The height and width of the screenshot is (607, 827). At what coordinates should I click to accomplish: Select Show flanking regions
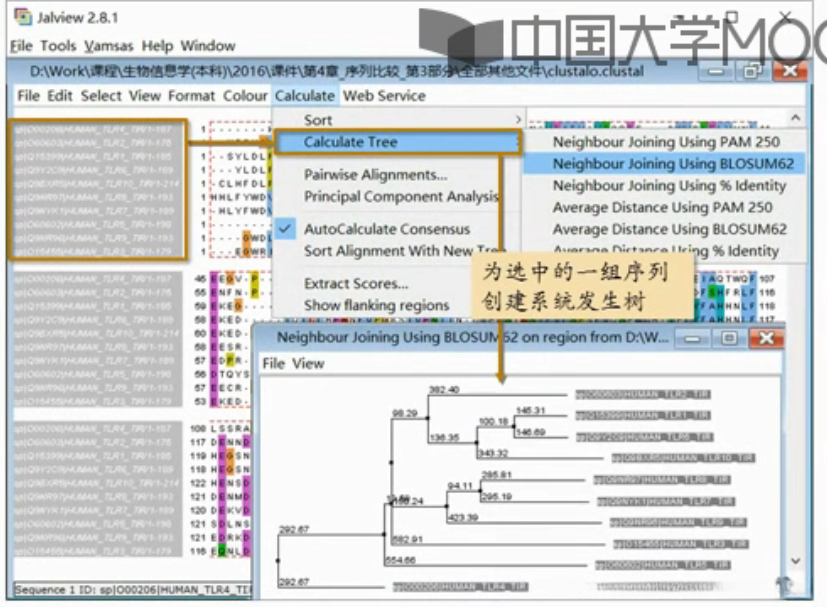pyautogui.click(x=377, y=305)
